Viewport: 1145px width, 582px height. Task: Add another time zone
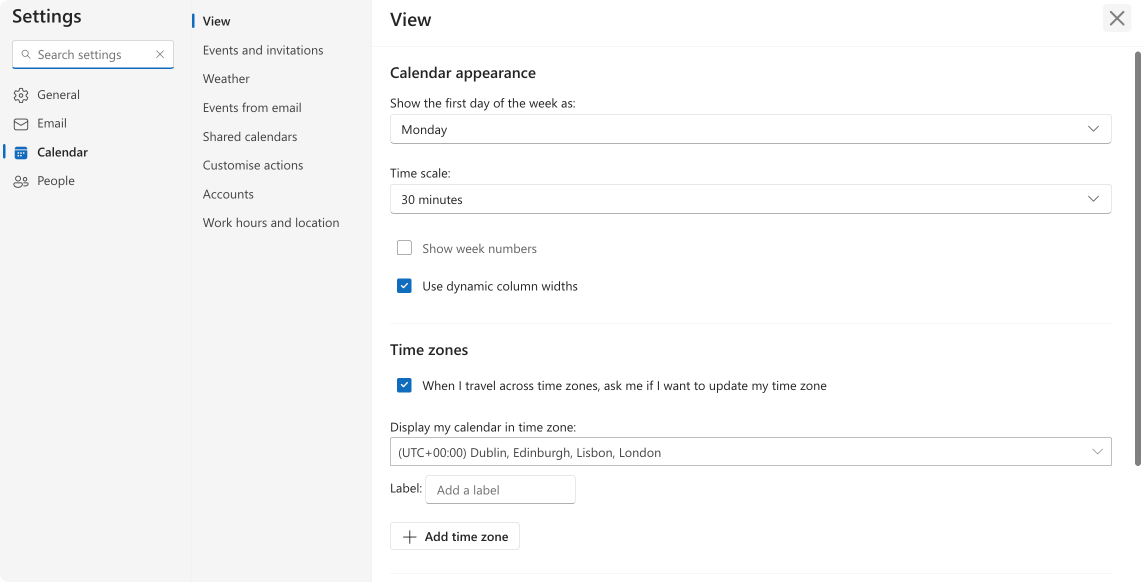coord(455,537)
